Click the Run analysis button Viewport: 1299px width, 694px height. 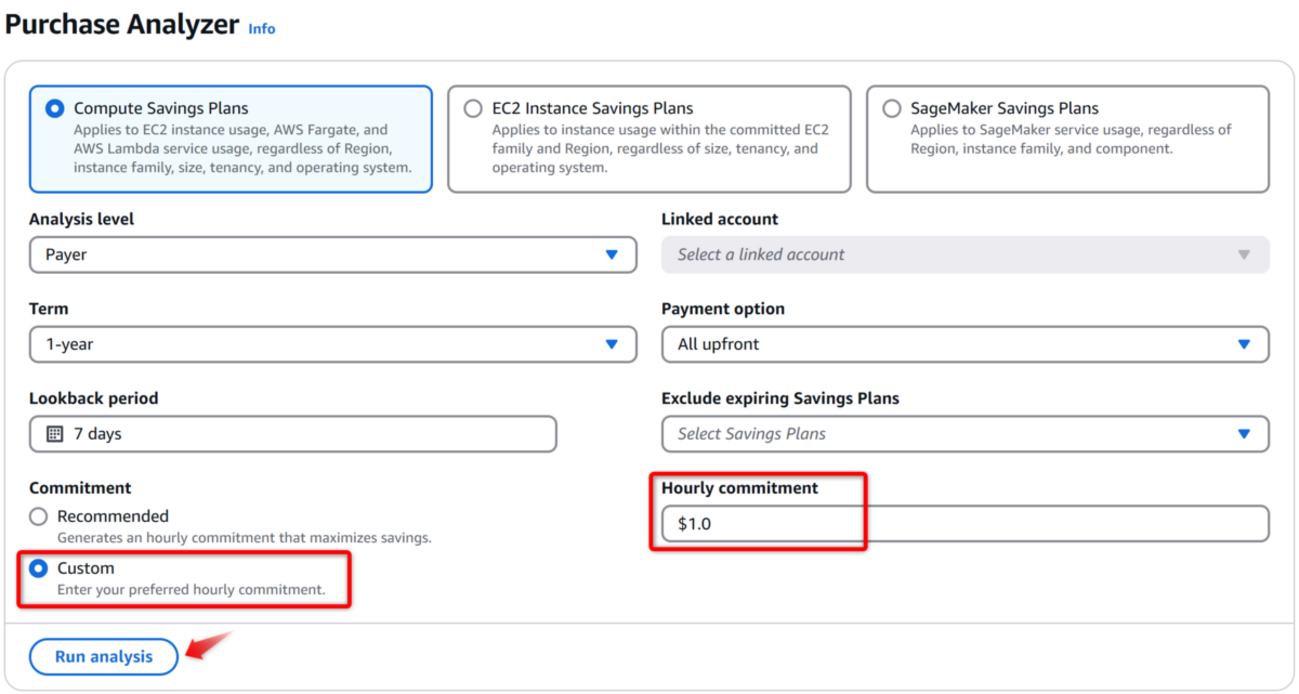[104, 657]
